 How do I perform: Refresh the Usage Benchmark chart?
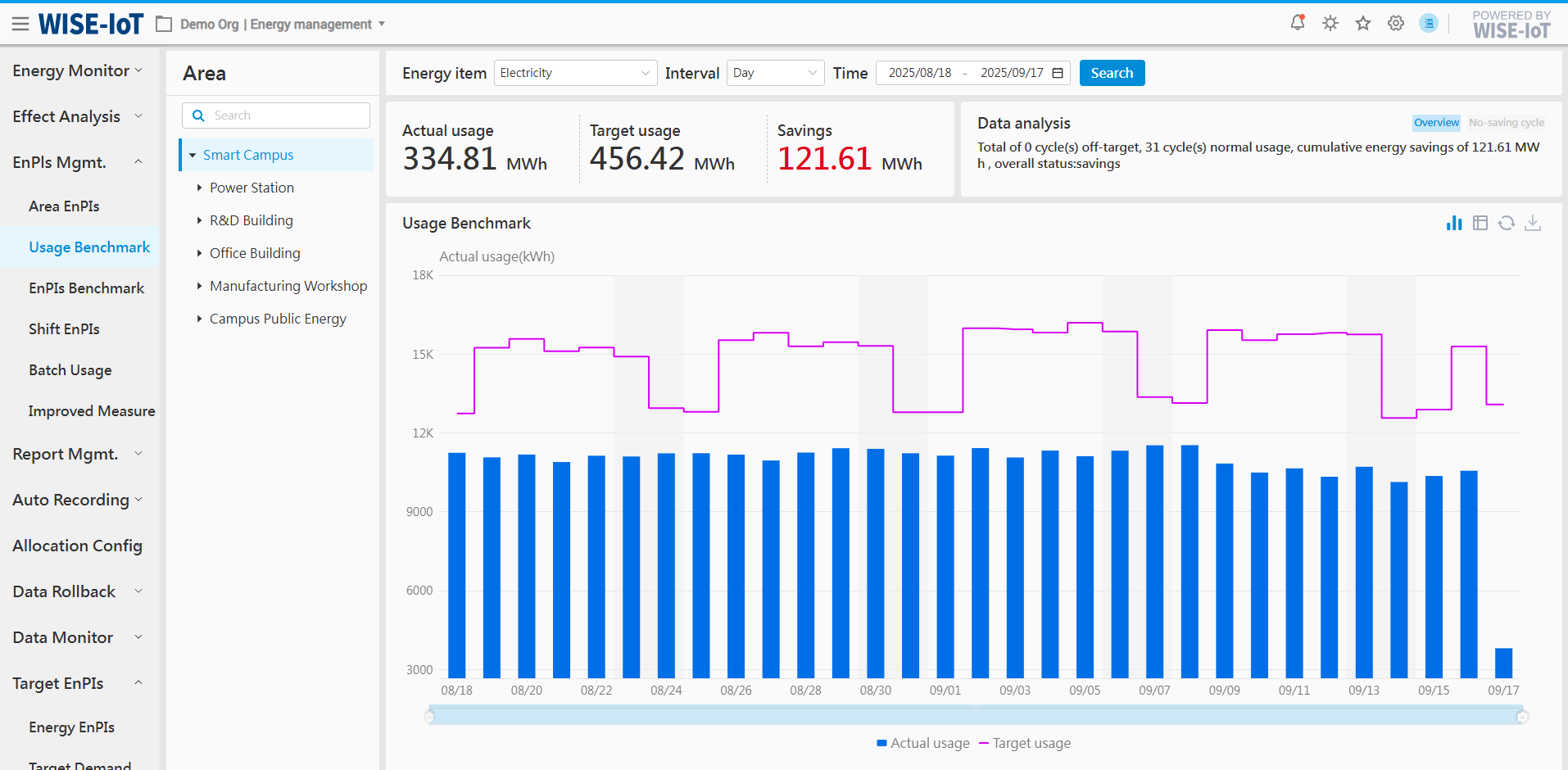(x=1507, y=223)
